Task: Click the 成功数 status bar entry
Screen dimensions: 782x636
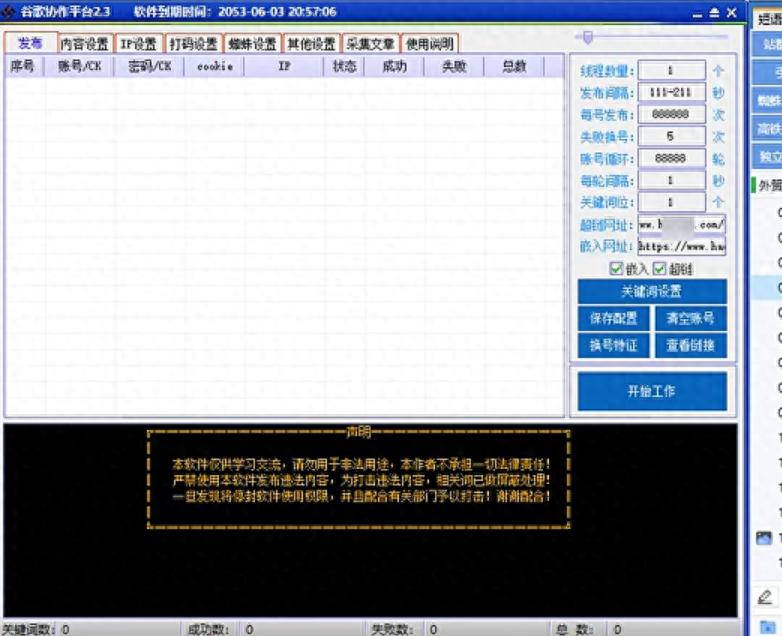Action: pyautogui.click(x=220, y=630)
